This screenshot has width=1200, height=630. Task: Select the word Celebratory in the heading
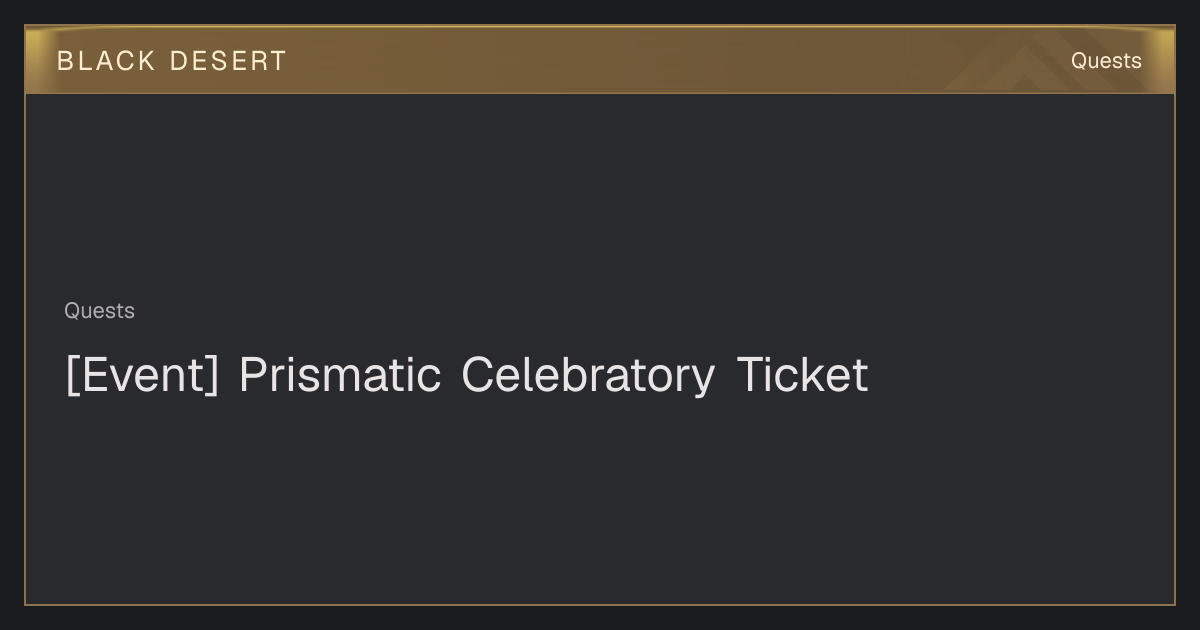(x=588, y=376)
